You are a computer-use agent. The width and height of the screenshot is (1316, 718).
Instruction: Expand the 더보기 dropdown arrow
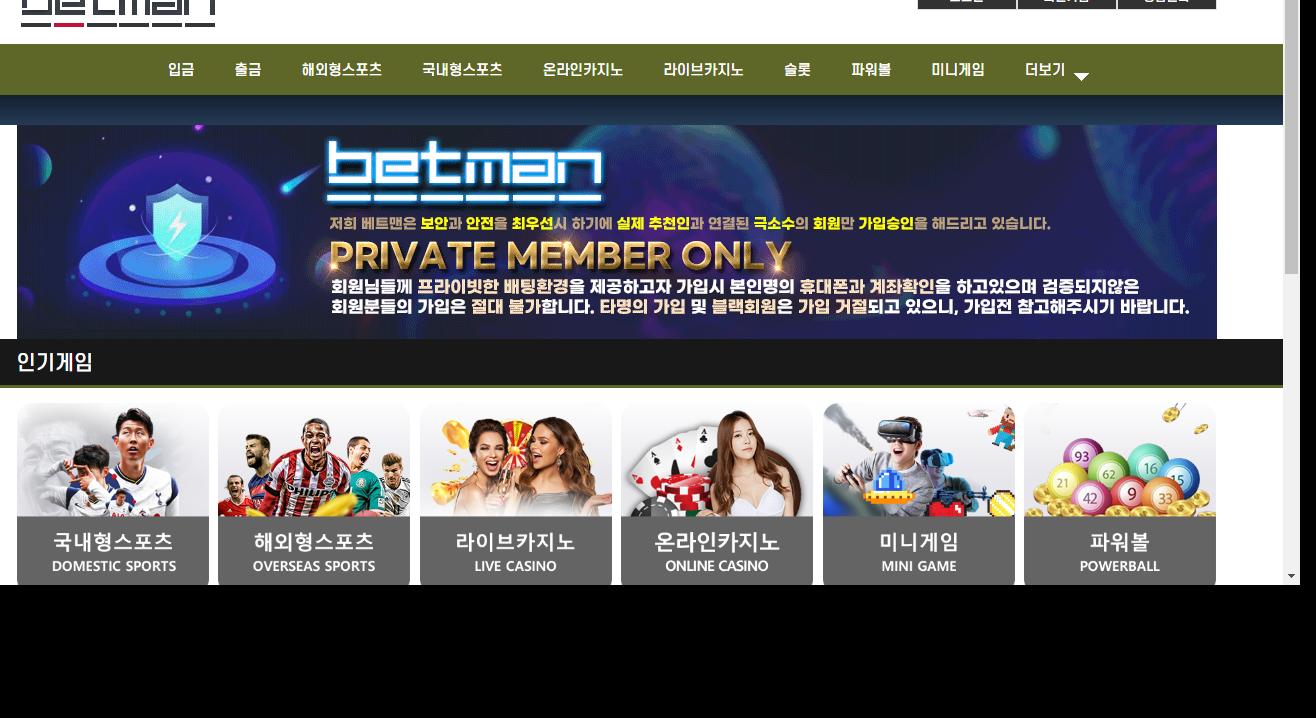click(x=1081, y=76)
